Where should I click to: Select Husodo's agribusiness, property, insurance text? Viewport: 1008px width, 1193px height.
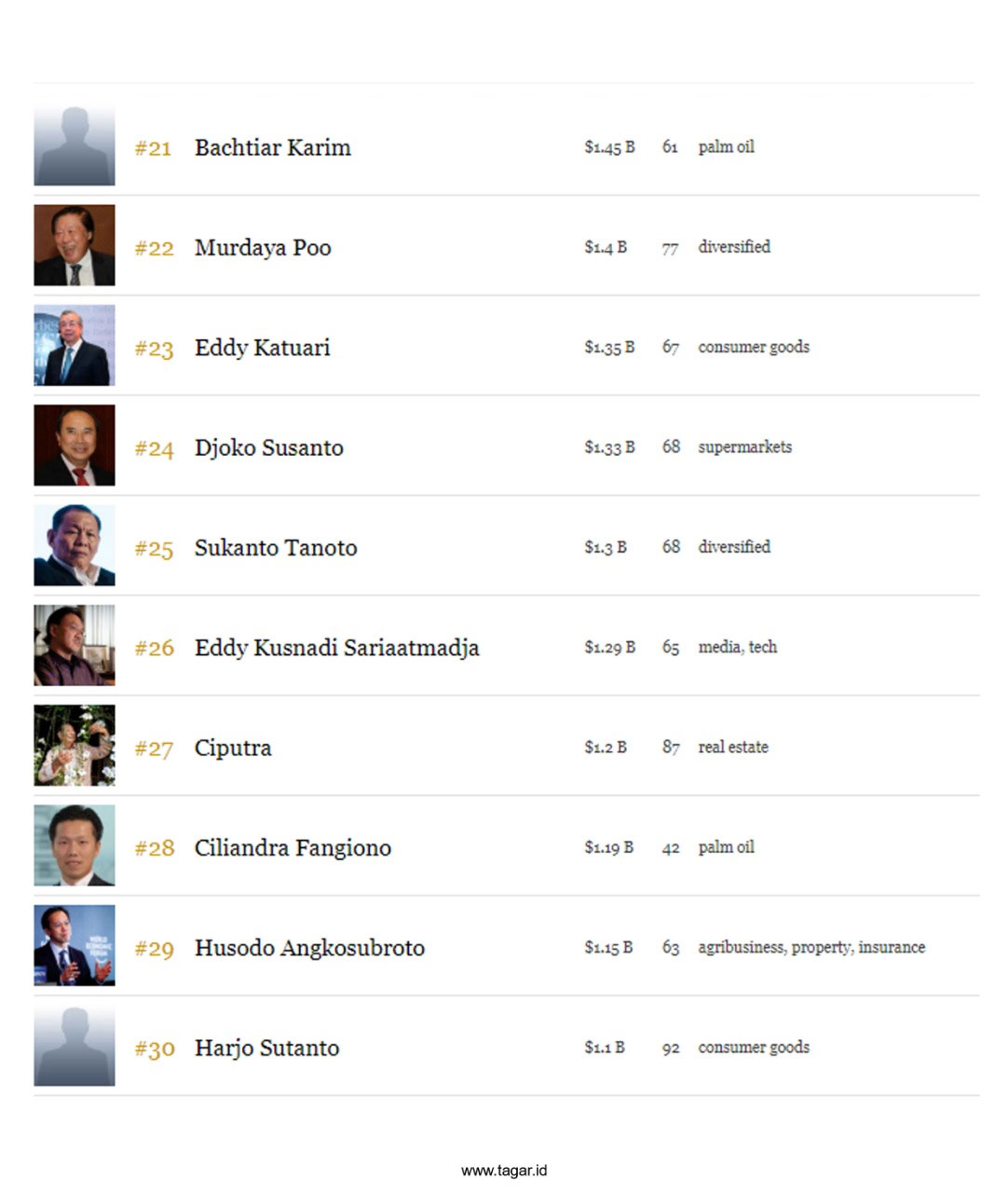[811, 947]
